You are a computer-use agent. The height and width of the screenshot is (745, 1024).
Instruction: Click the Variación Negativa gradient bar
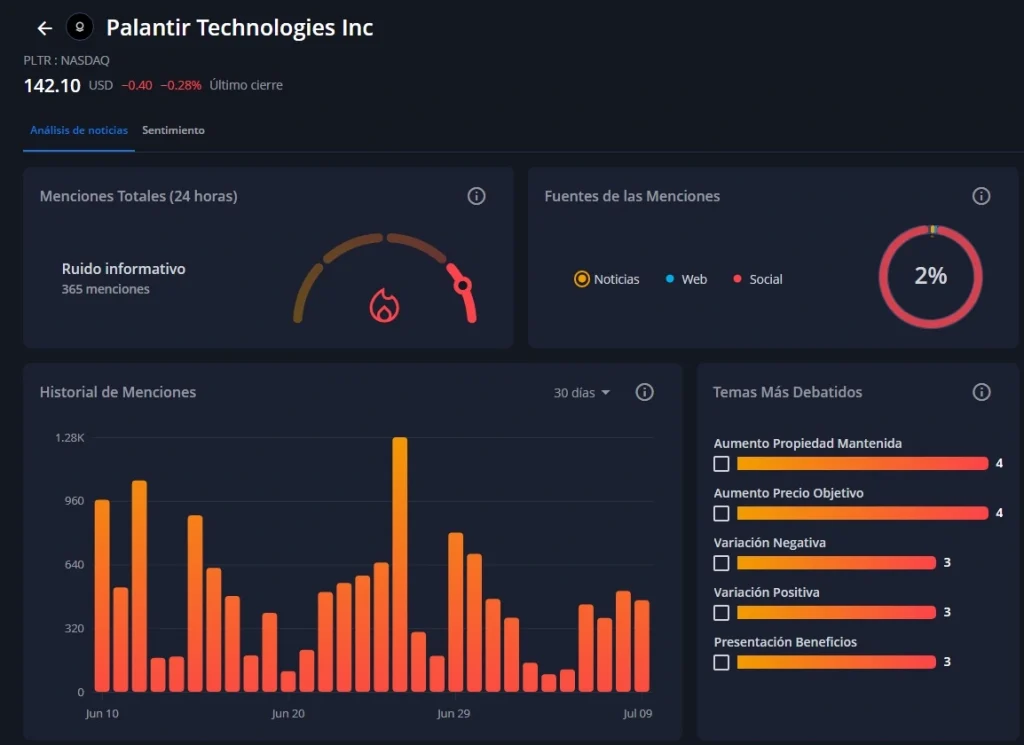pyautogui.click(x=836, y=563)
